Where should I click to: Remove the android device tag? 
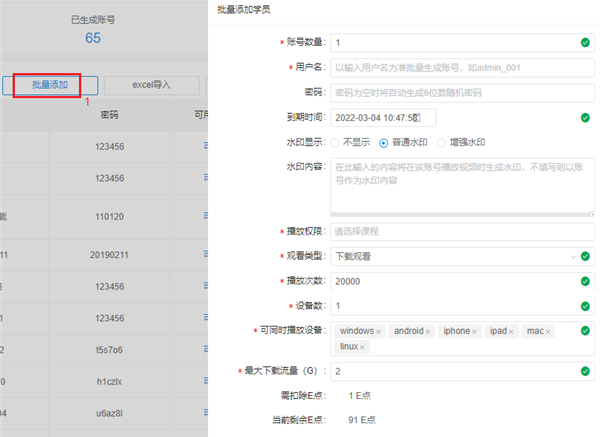tap(428, 331)
